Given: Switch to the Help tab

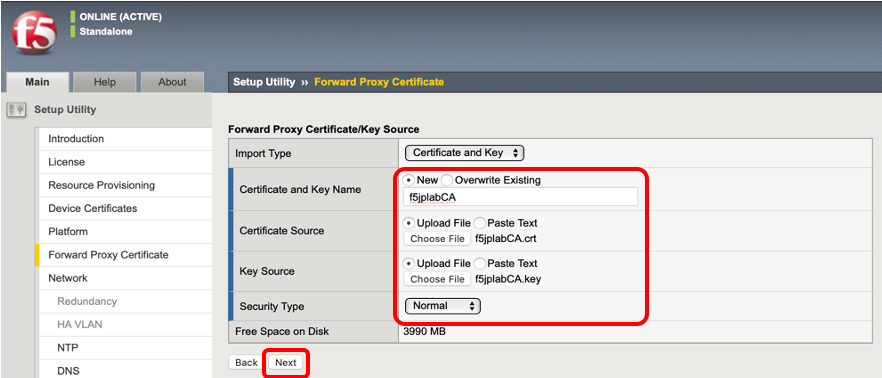Looking at the screenshot, I should click(105, 82).
